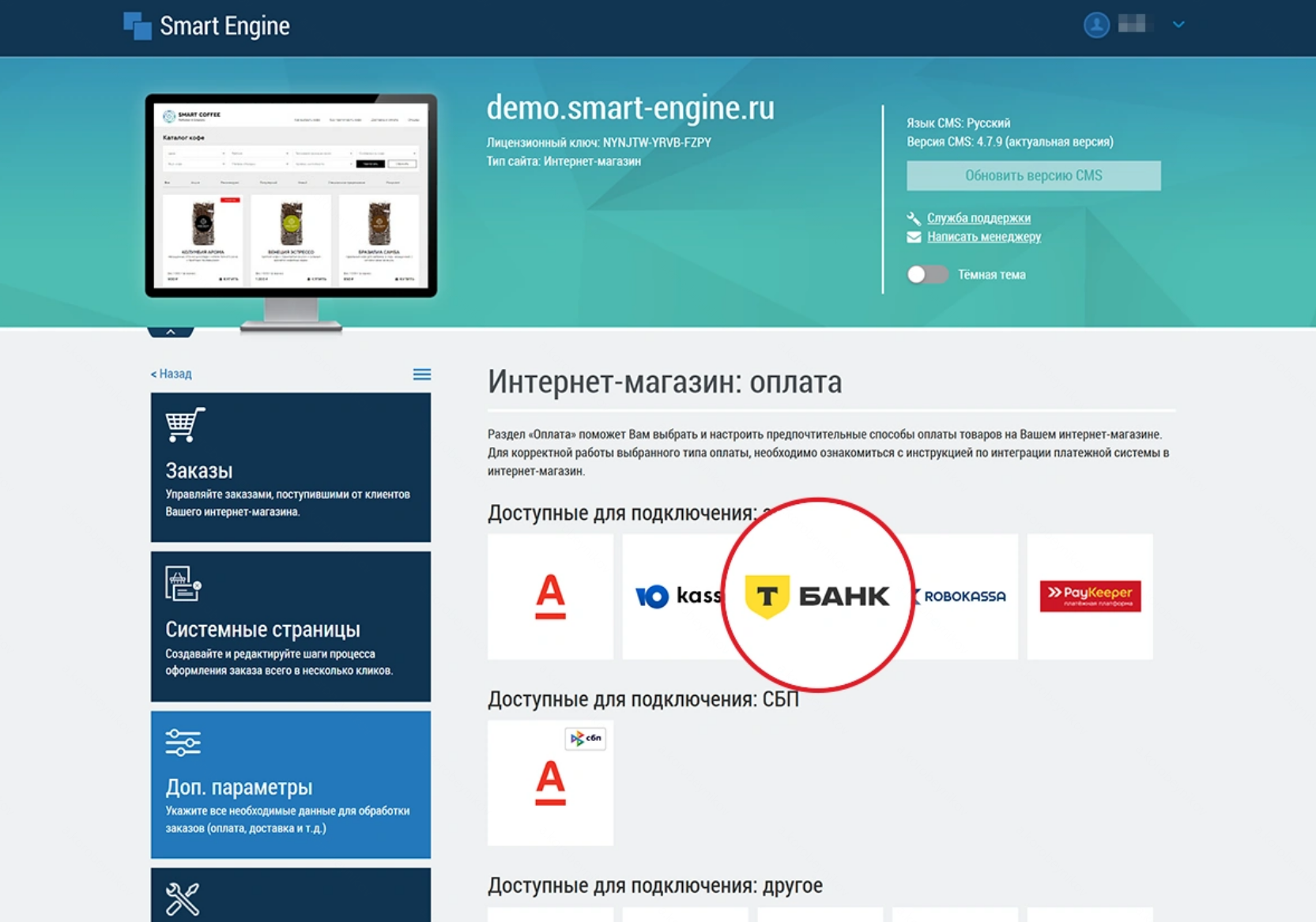Click the wrench icon beside Служба поддержки
Image resolution: width=1316 pixels, height=922 pixels.
point(914,218)
